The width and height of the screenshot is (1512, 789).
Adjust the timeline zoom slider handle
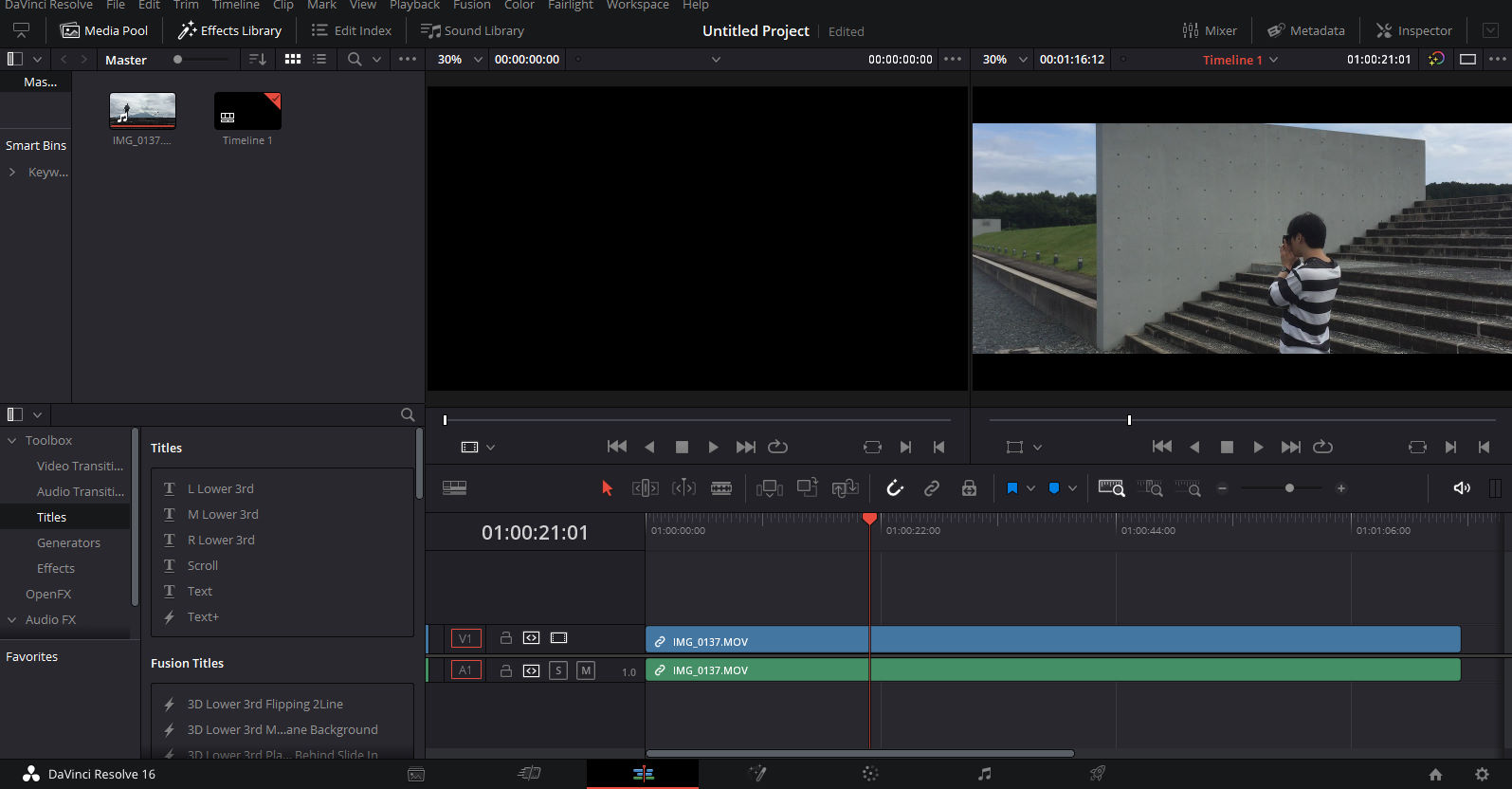pos(1289,488)
